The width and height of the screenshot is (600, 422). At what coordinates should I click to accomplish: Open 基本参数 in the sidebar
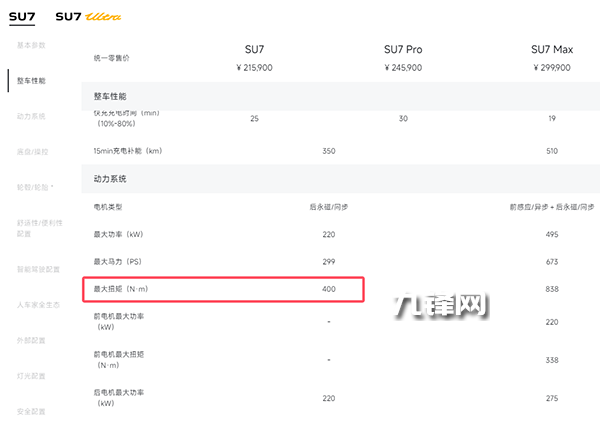tap(31, 45)
